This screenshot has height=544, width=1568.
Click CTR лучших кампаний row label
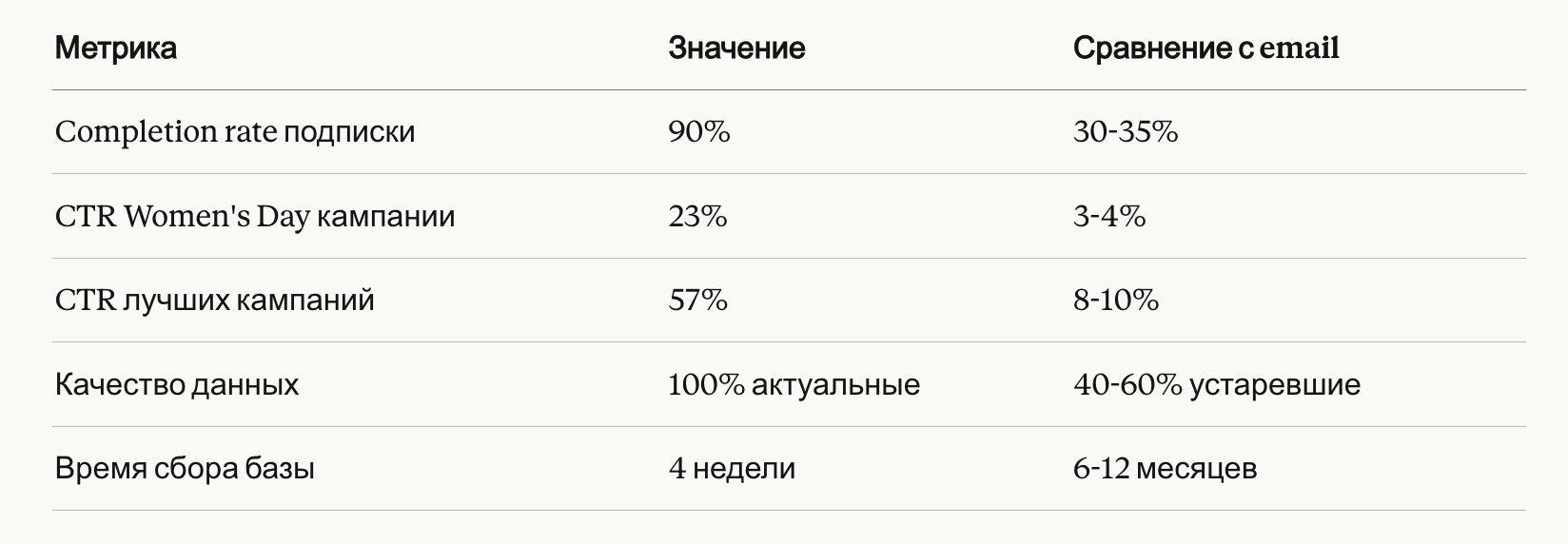215,301
